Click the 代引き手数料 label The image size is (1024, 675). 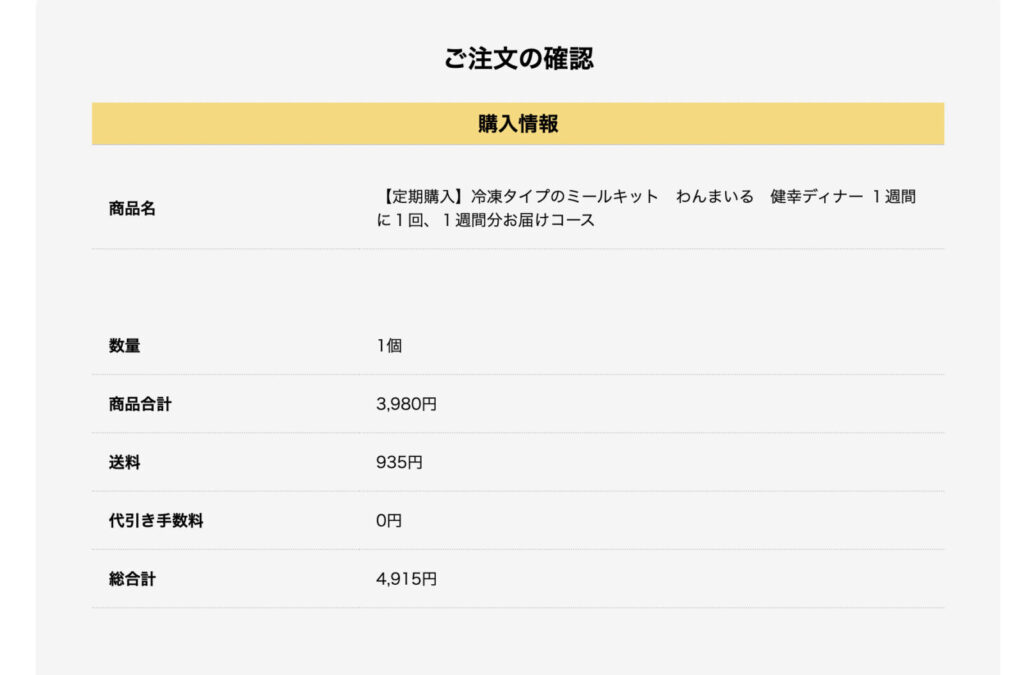point(156,520)
